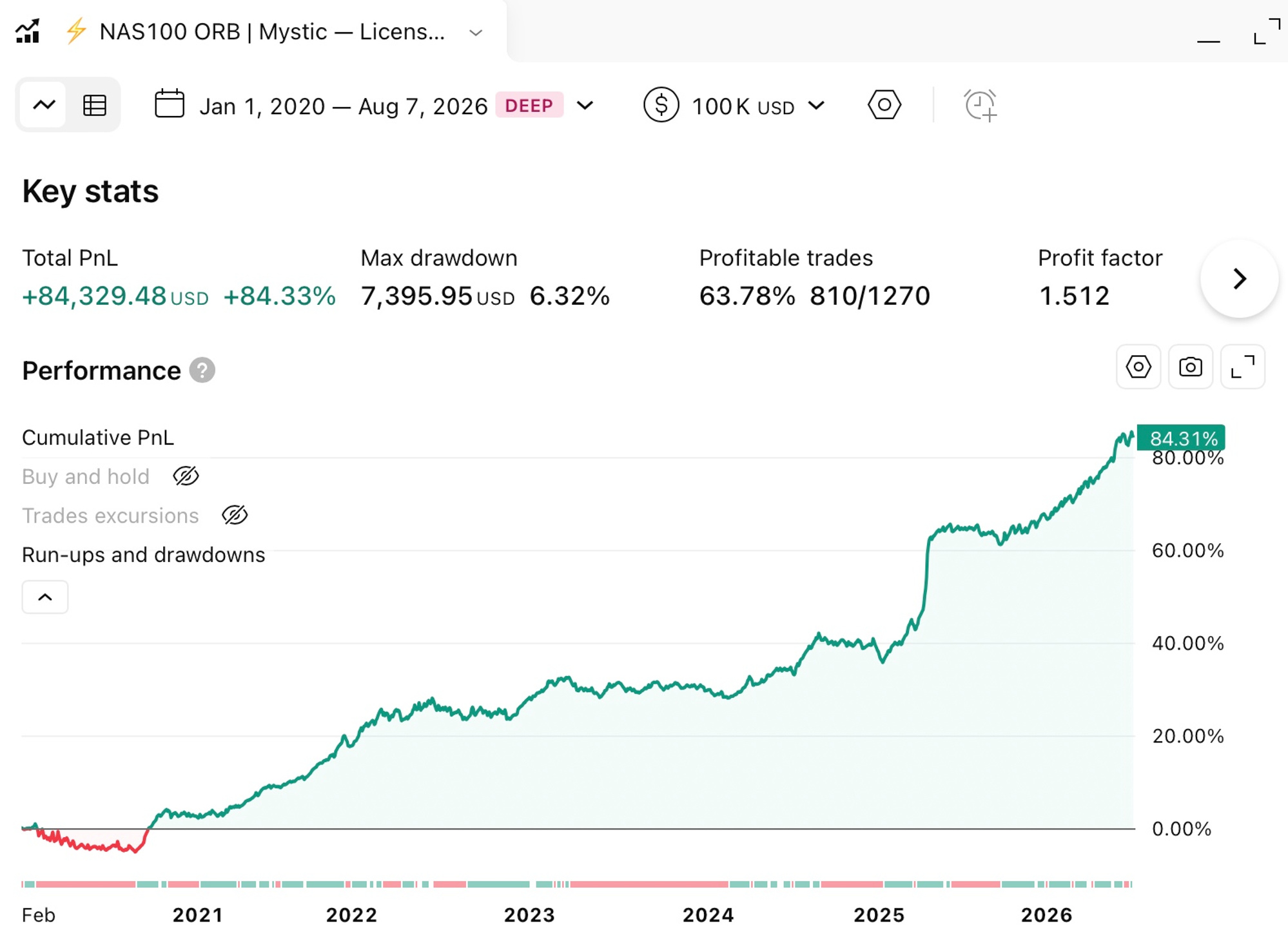Image resolution: width=1288 pixels, height=928 pixels.
Task: Collapse the chart legend with the up chevron
Action: click(x=45, y=597)
